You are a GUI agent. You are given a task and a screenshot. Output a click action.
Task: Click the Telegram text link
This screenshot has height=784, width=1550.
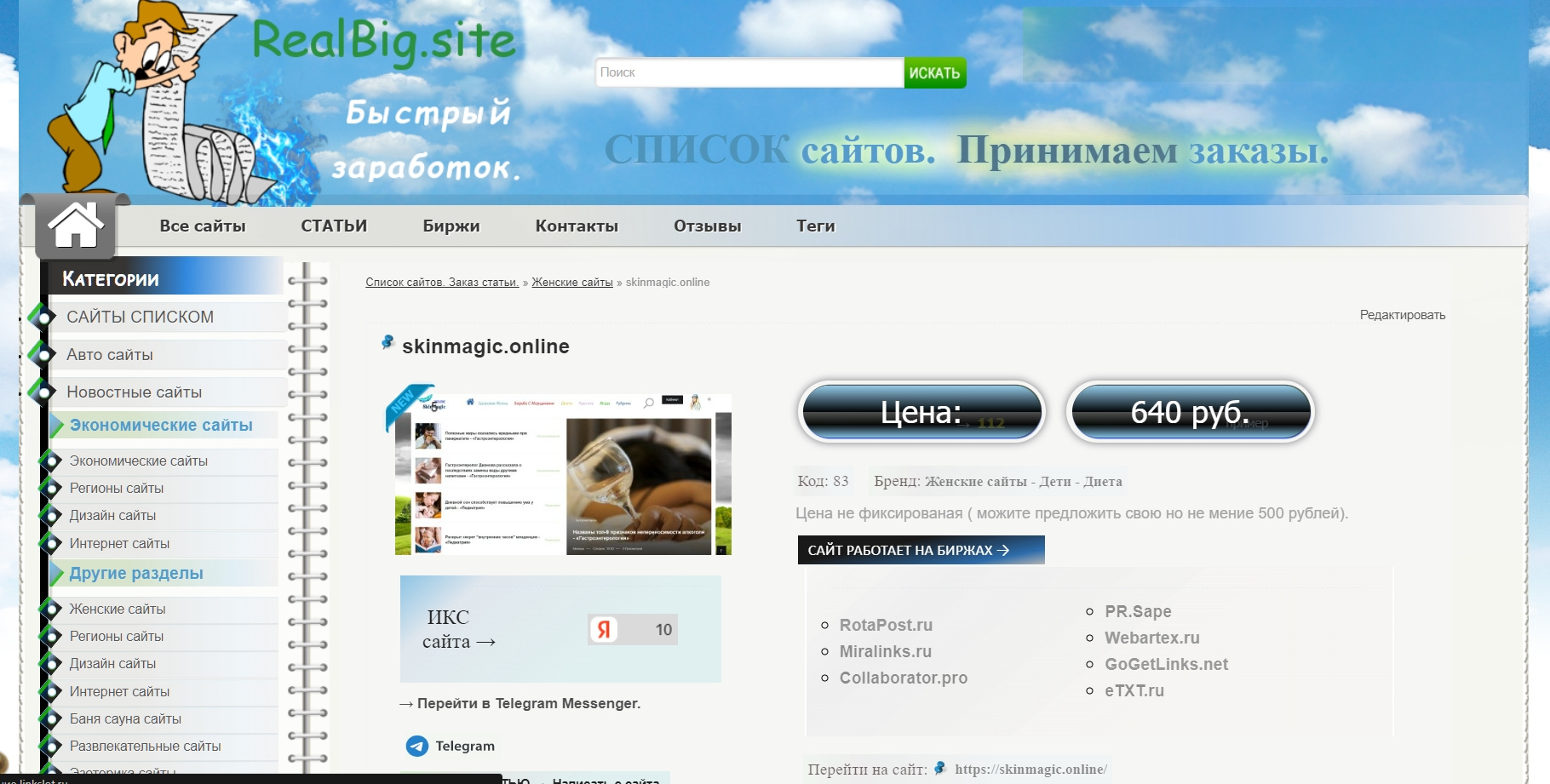(465, 747)
